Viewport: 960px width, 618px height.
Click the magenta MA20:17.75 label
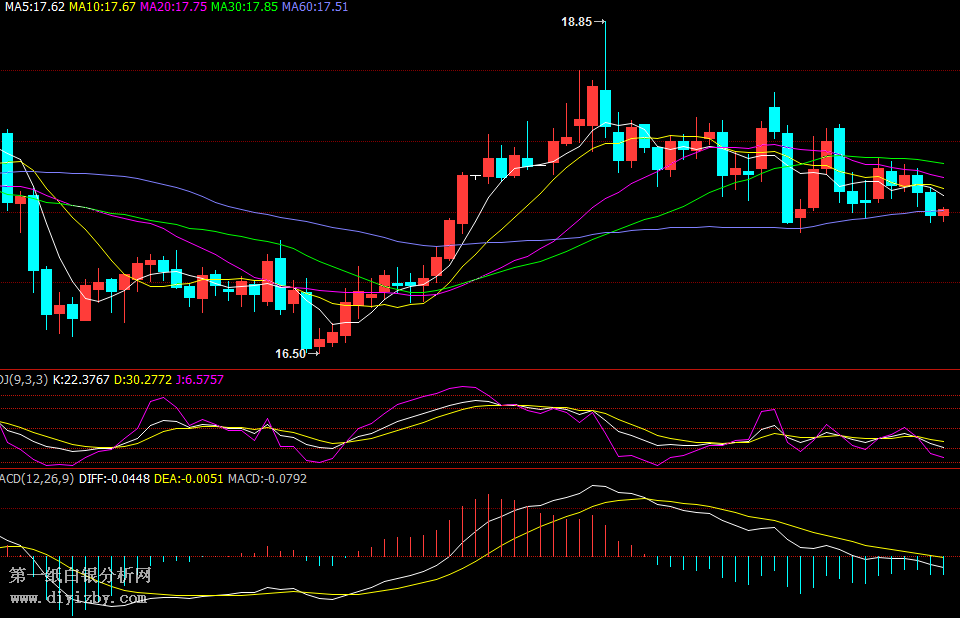point(174,7)
